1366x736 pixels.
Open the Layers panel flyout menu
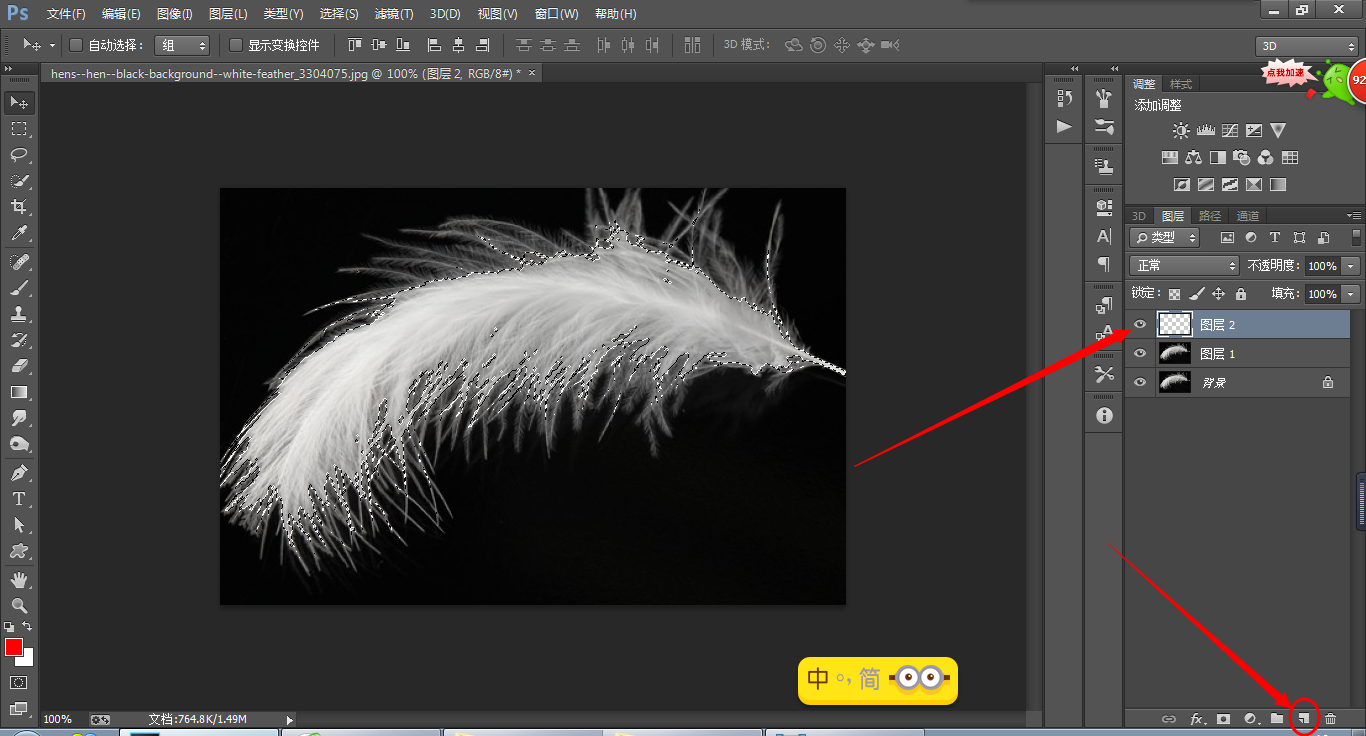coord(1355,215)
